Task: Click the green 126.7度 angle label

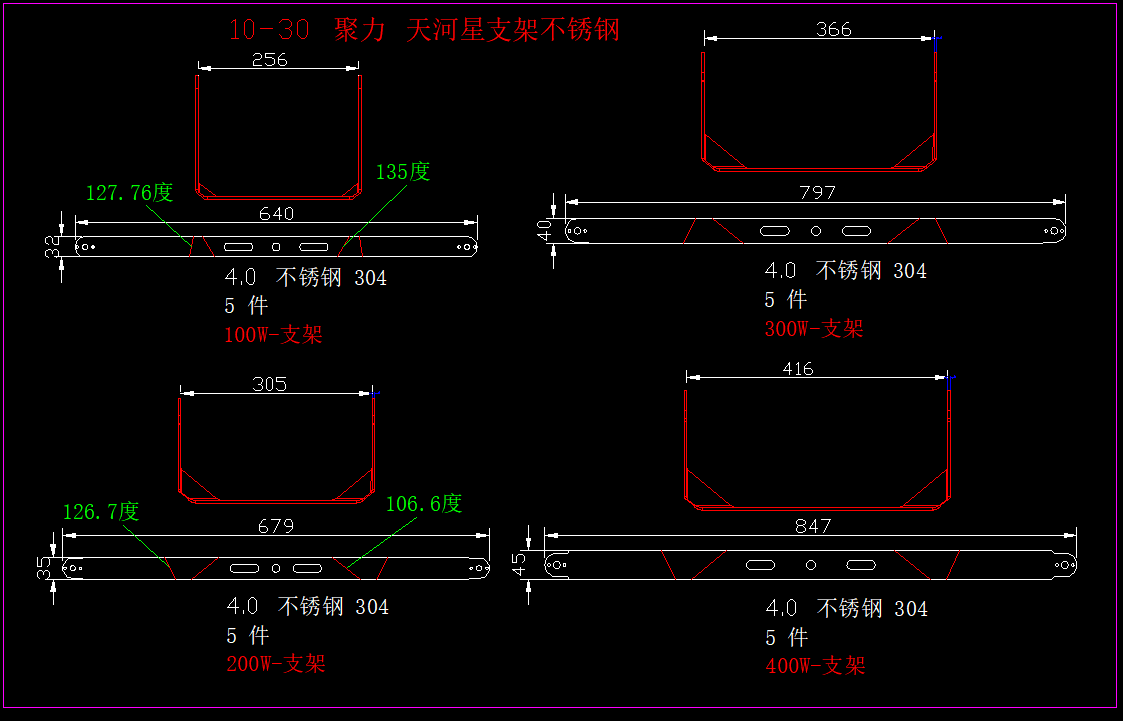Action: click(x=100, y=512)
